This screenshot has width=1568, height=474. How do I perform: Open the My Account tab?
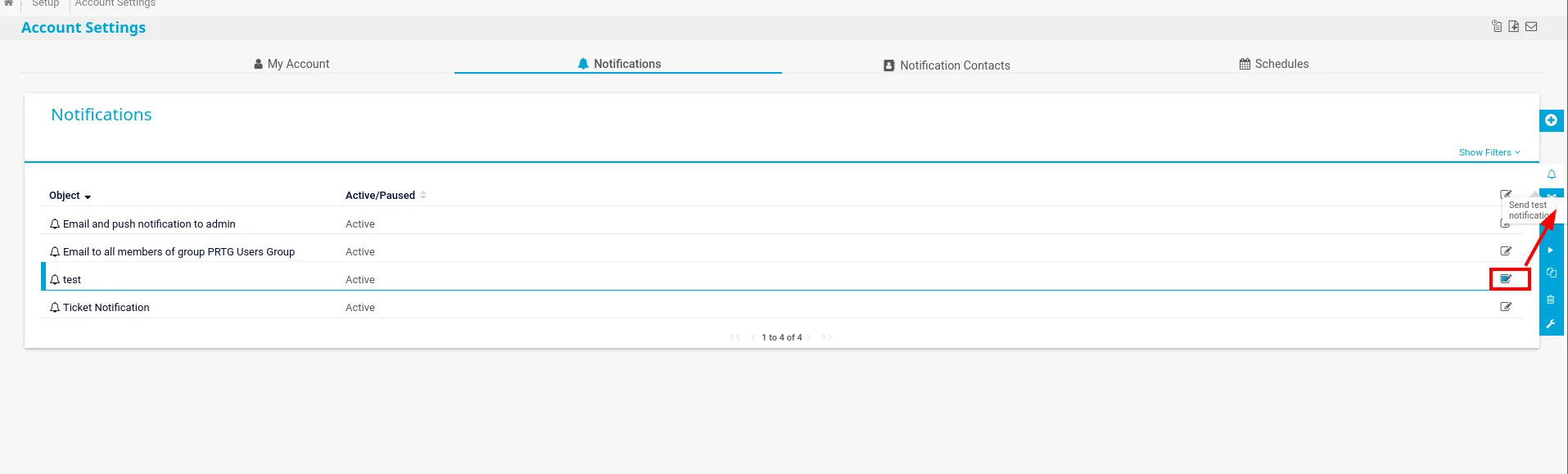click(291, 64)
